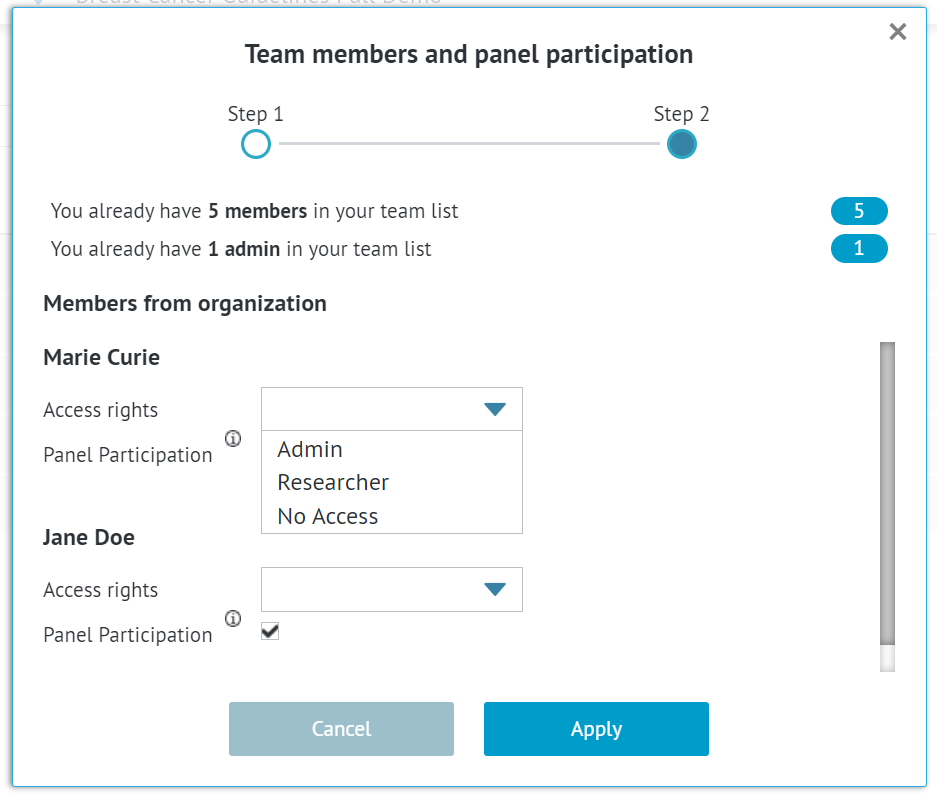Open the info tooltip beside Marie Curie's Panel Participation
This screenshot has width=937, height=797.
233,439
